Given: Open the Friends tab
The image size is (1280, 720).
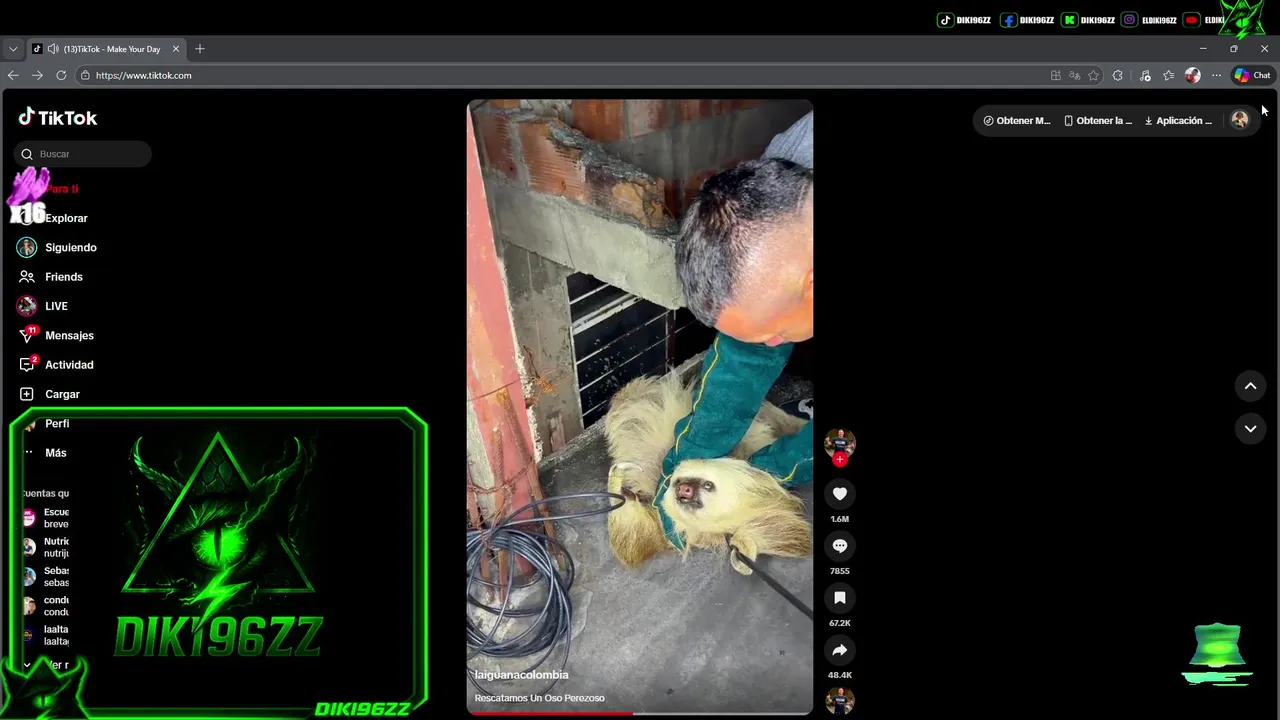Looking at the screenshot, I should [x=52, y=277].
